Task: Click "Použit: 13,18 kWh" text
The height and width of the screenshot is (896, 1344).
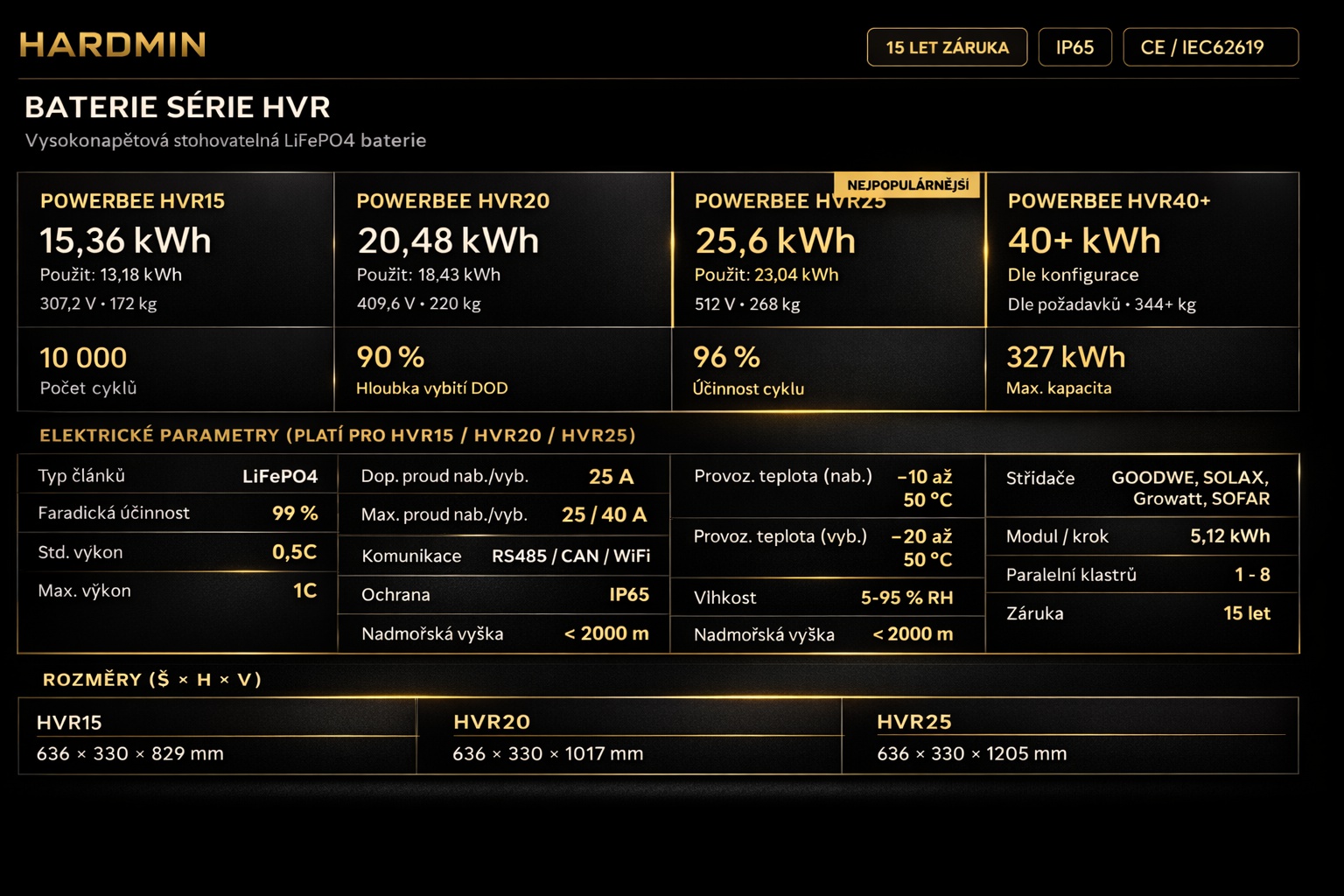Action: (x=111, y=275)
